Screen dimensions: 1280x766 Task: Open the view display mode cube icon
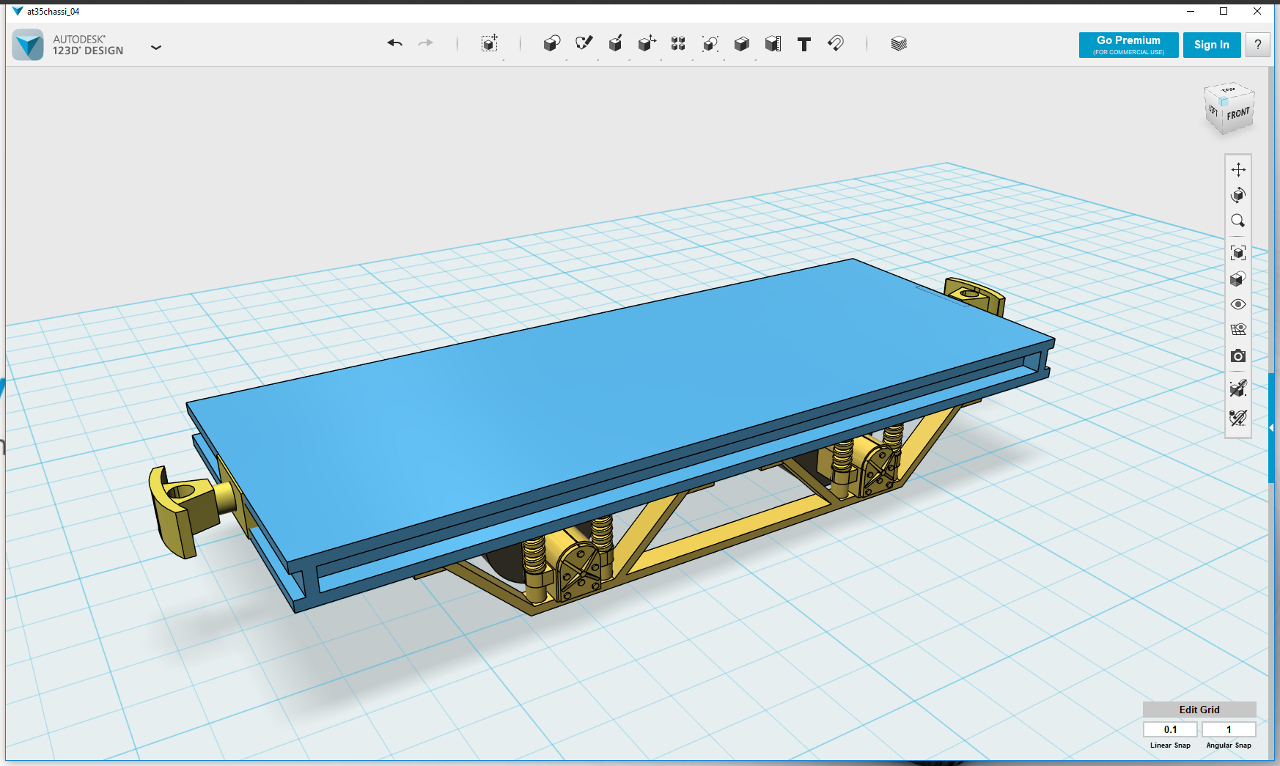click(x=1238, y=279)
